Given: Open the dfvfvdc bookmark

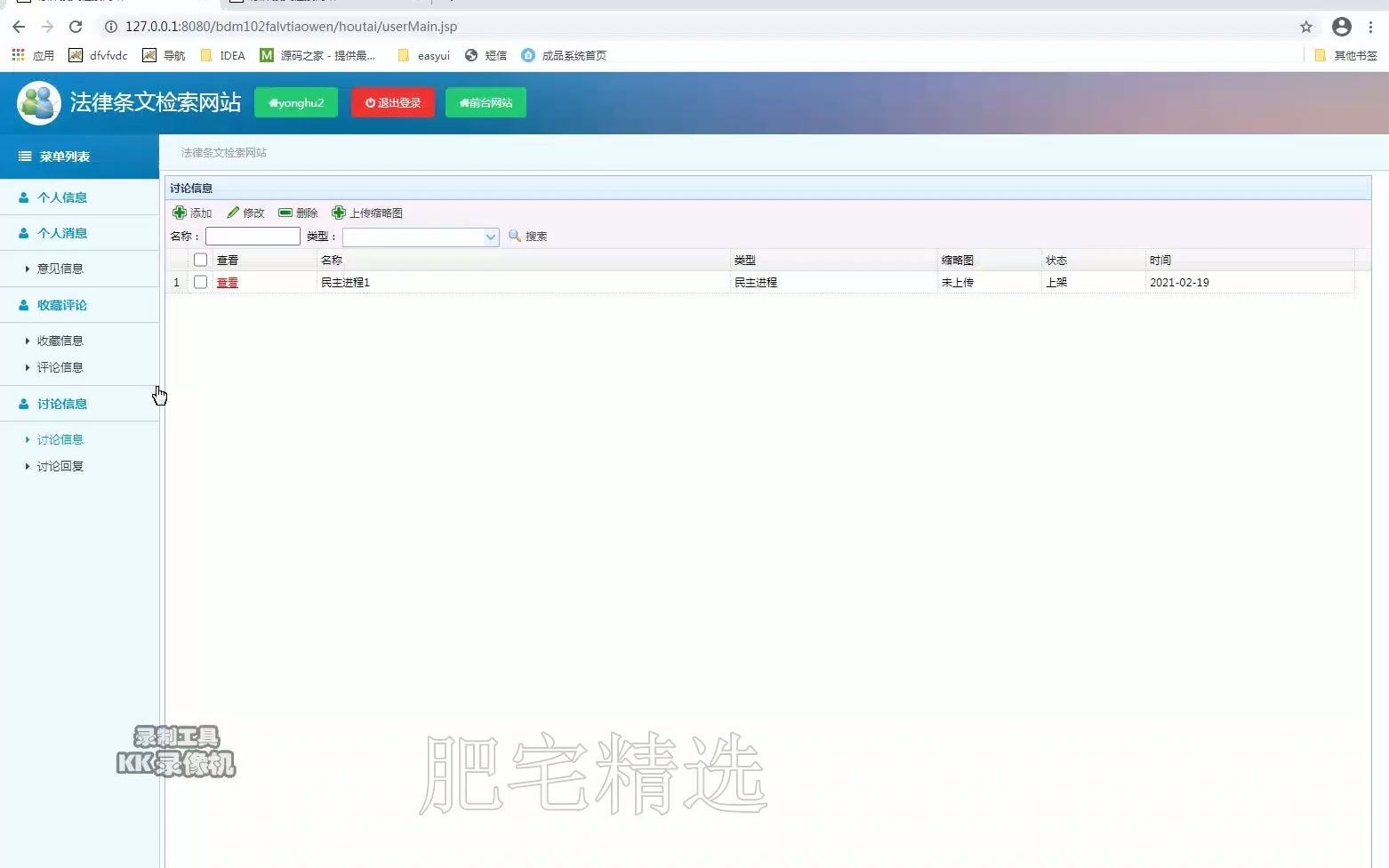Looking at the screenshot, I should (x=98, y=55).
